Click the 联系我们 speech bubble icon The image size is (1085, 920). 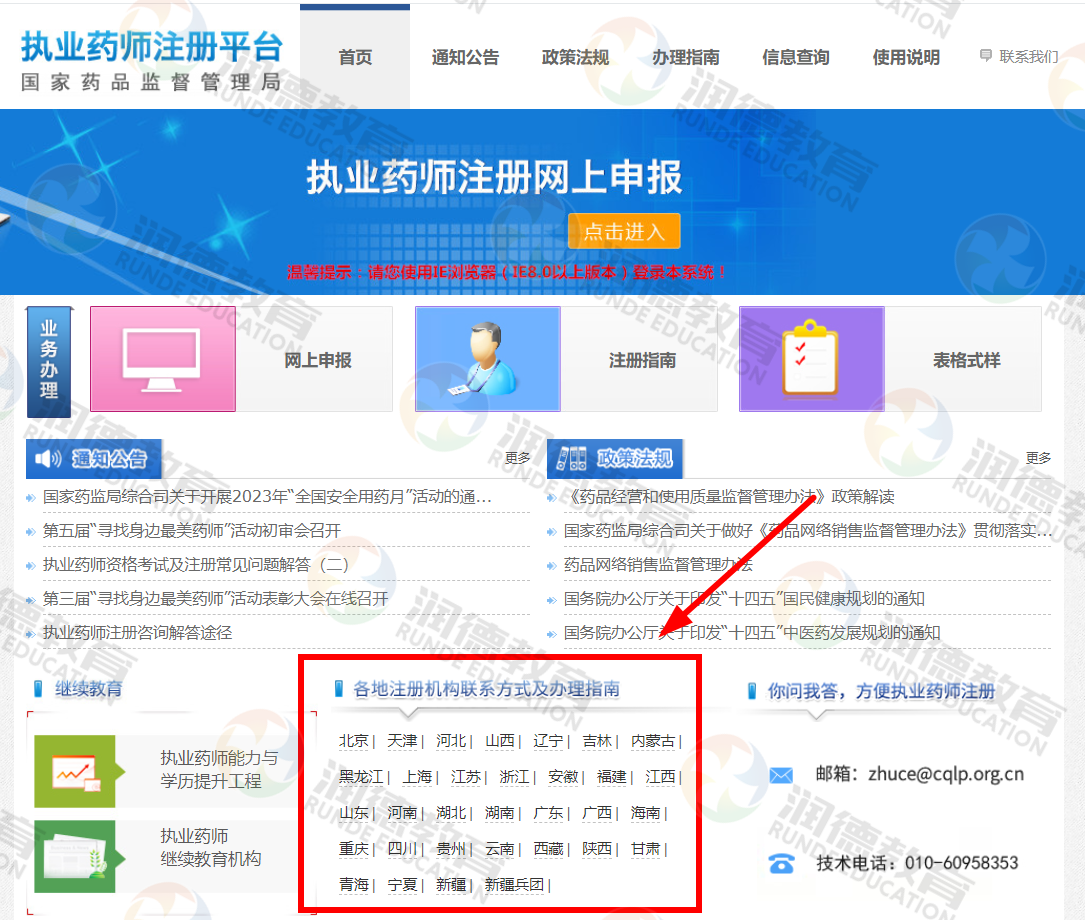point(986,56)
